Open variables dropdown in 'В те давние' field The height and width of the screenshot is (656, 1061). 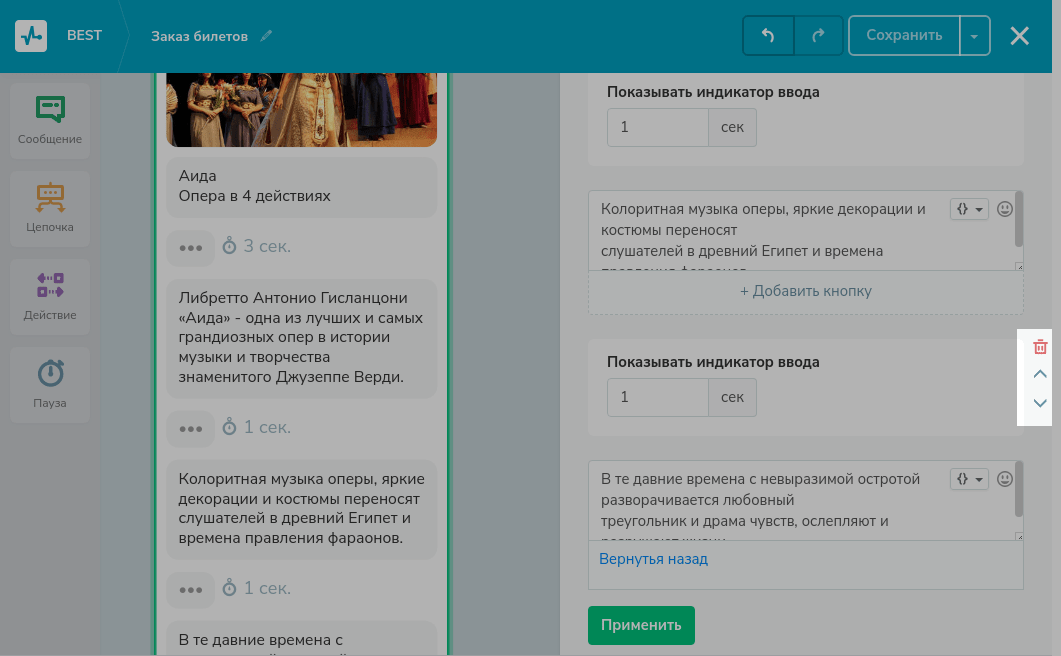point(969,479)
